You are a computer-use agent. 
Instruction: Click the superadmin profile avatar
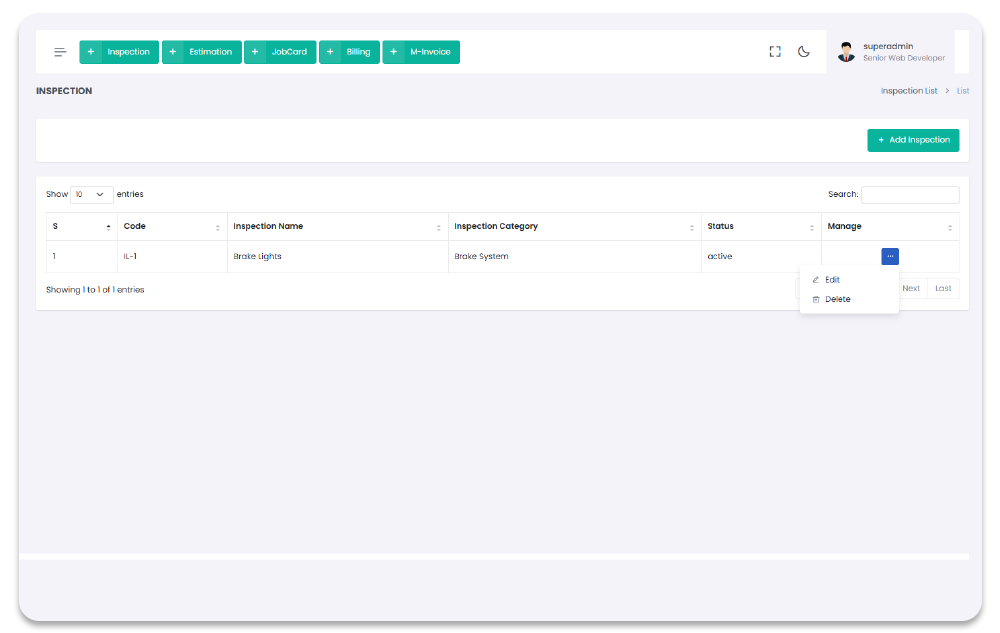tap(846, 52)
